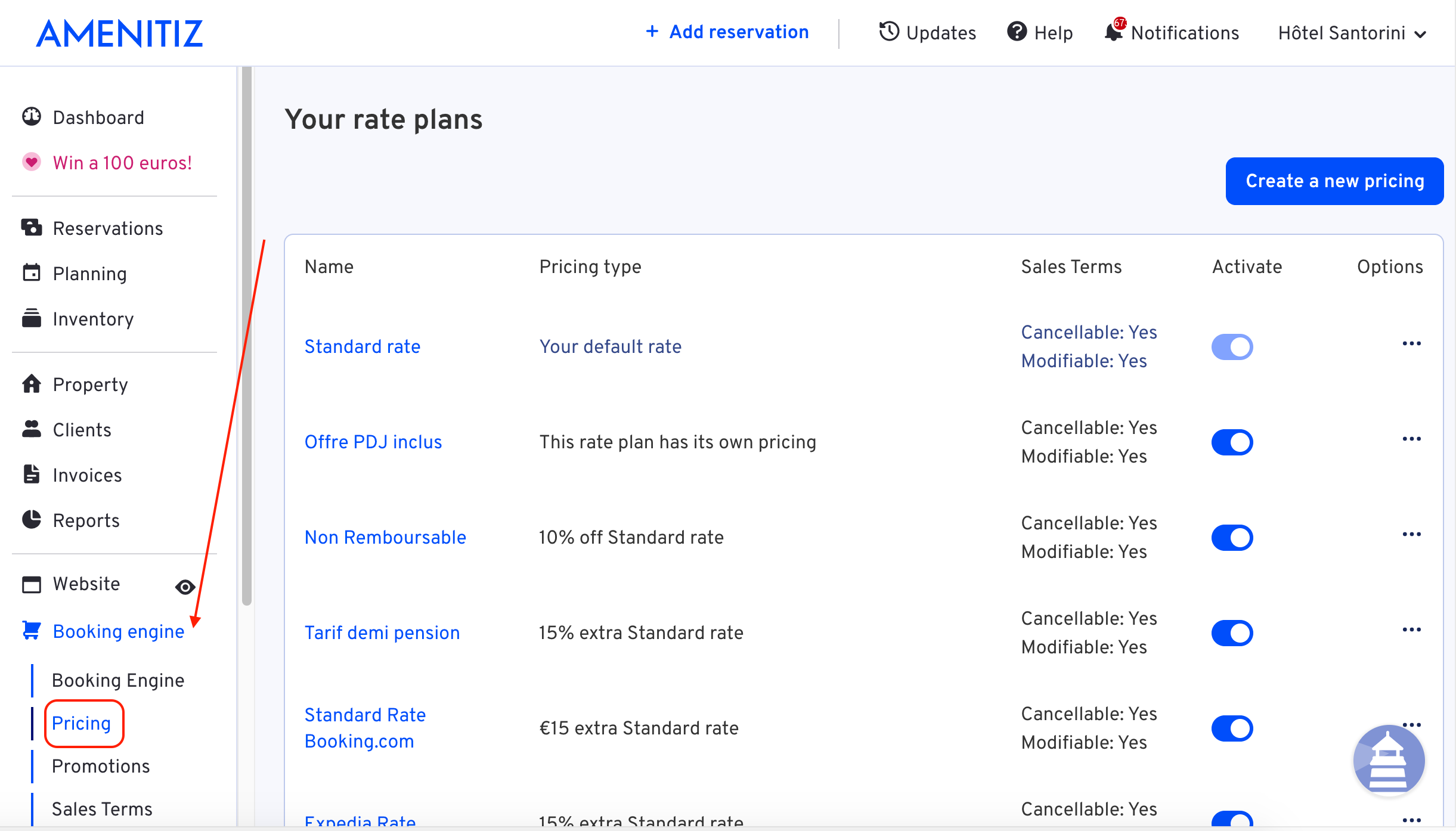Click the Pricing type column header
This screenshot has height=831, width=1456.
[590, 266]
